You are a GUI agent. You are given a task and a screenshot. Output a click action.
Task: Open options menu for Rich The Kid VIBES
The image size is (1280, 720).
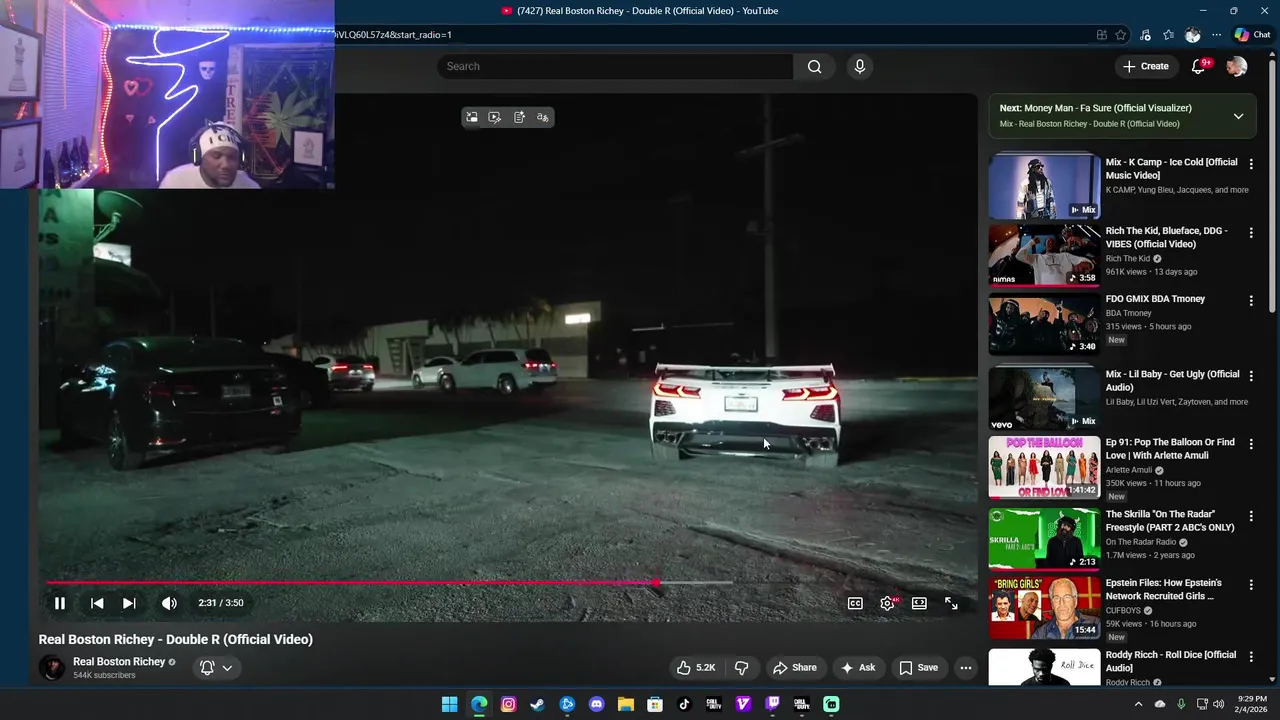pos(1251,232)
